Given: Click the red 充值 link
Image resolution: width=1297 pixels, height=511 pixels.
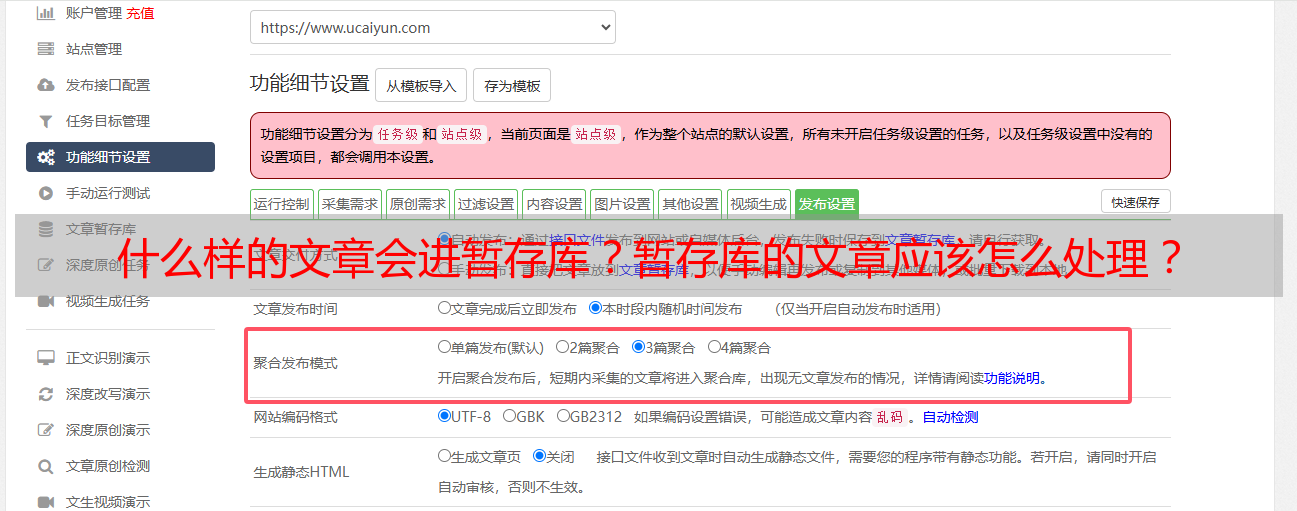Looking at the screenshot, I should [x=140, y=13].
